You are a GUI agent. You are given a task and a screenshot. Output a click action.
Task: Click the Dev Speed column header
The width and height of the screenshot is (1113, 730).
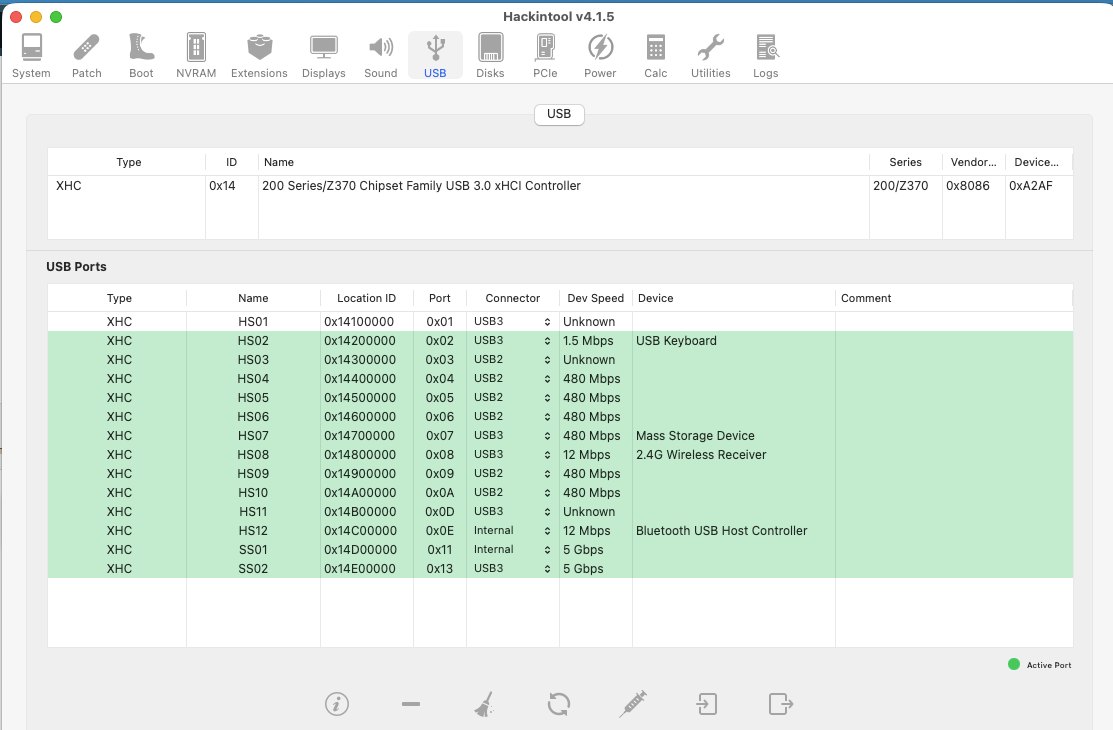pyautogui.click(x=595, y=298)
